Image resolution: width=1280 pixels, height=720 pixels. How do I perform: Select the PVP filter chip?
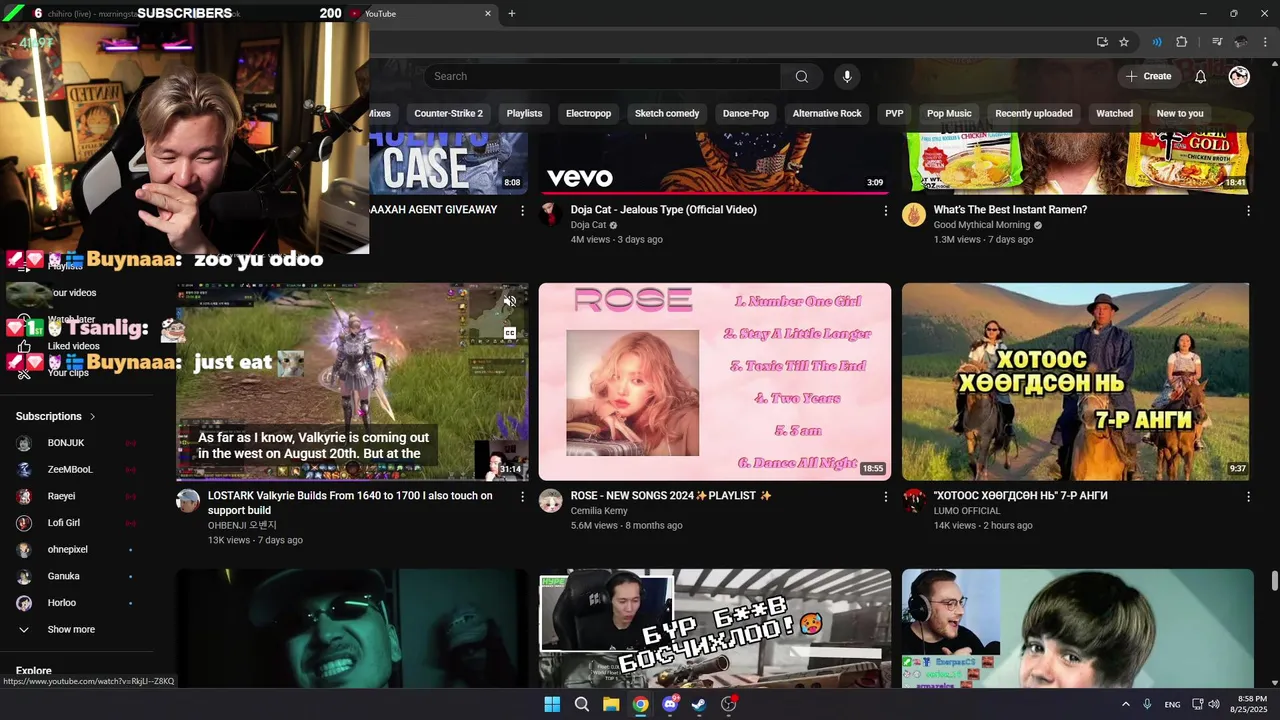click(894, 113)
